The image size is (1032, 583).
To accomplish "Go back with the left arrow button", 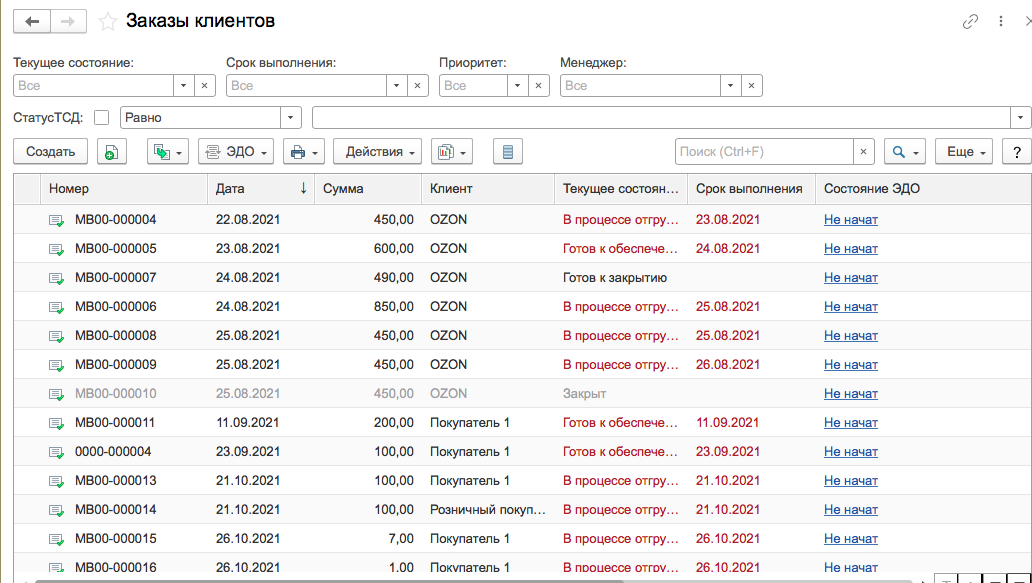I will pos(32,21).
